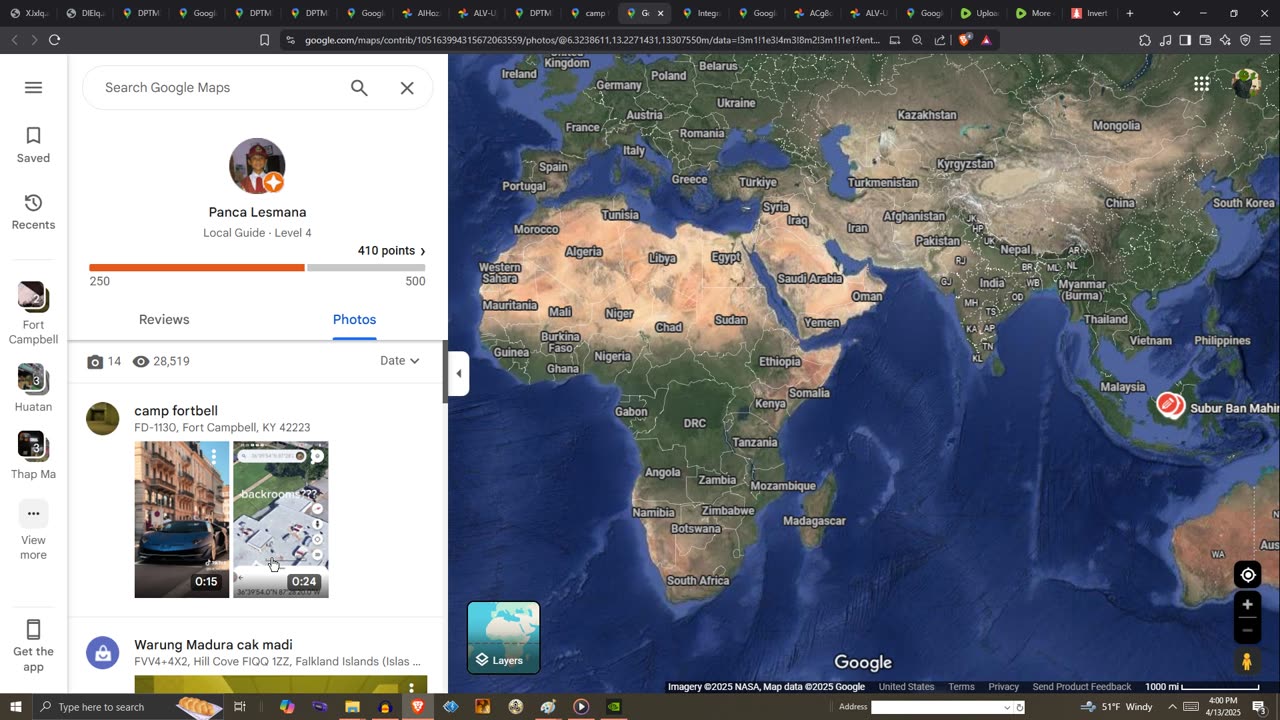Open Warung Madura cak madi place

213,645
